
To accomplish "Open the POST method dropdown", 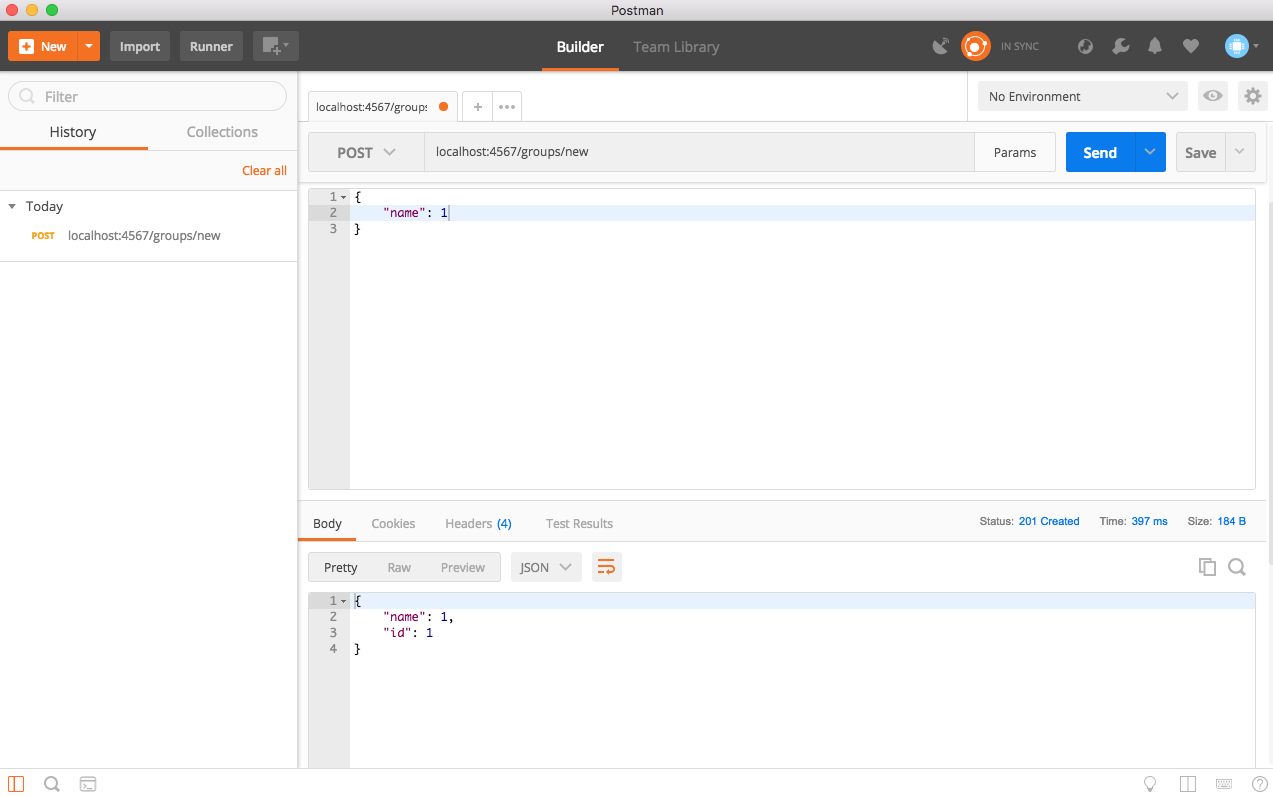I will click(366, 152).
